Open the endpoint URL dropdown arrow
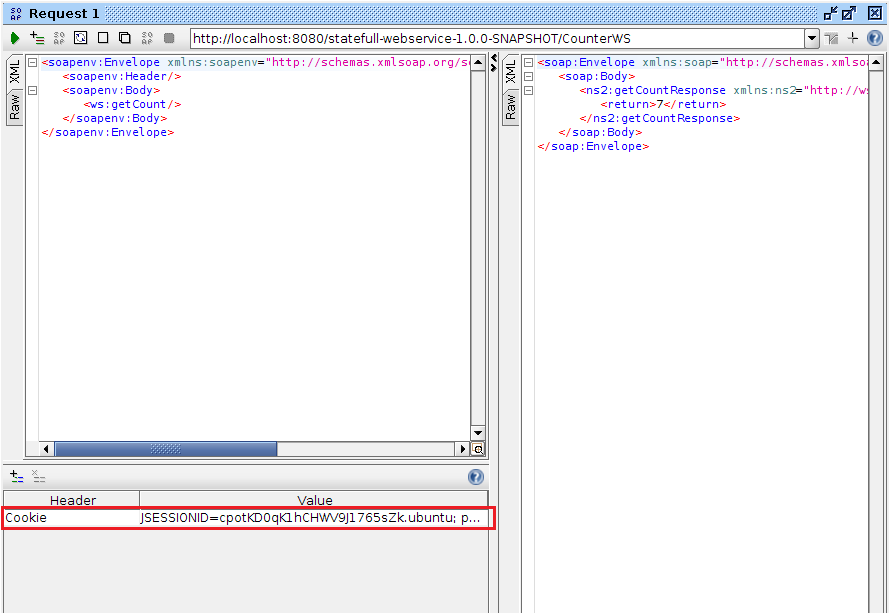The height and width of the screenshot is (613, 889). point(811,39)
